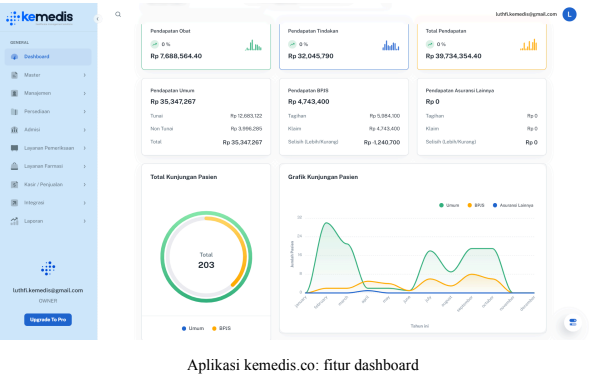Click the kemedis logo

coord(39,17)
